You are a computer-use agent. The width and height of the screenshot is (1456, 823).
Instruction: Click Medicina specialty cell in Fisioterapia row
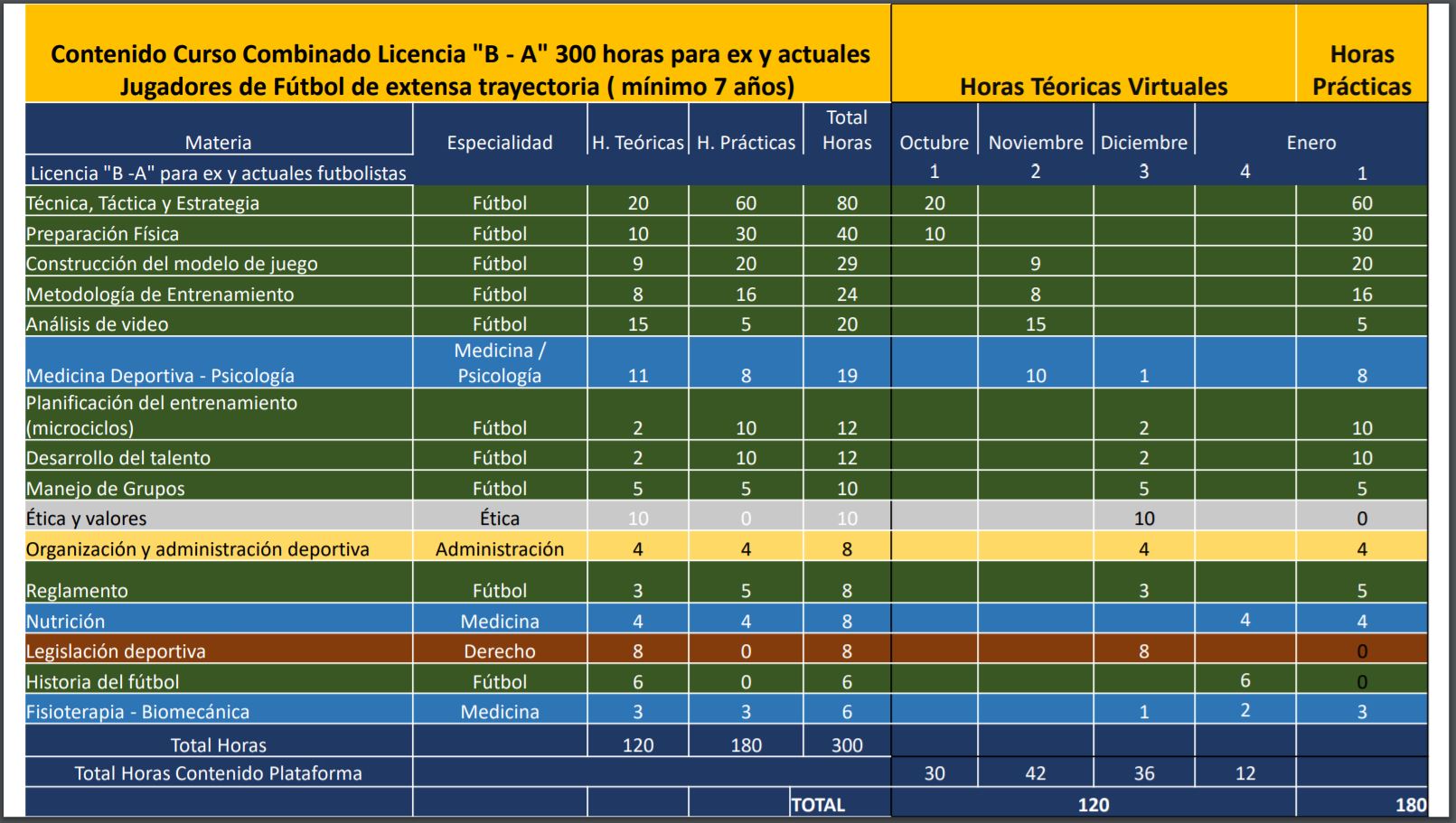(500, 709)
